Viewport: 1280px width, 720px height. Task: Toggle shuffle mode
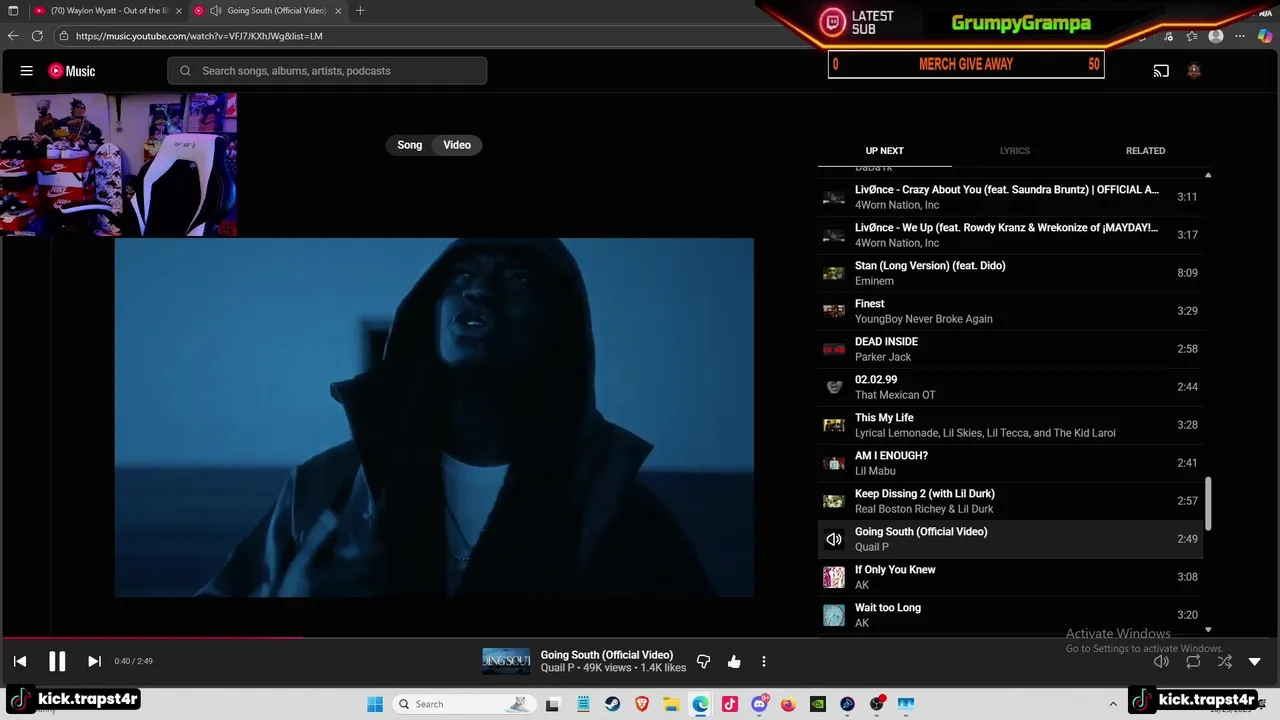[x=1224, y=661]
